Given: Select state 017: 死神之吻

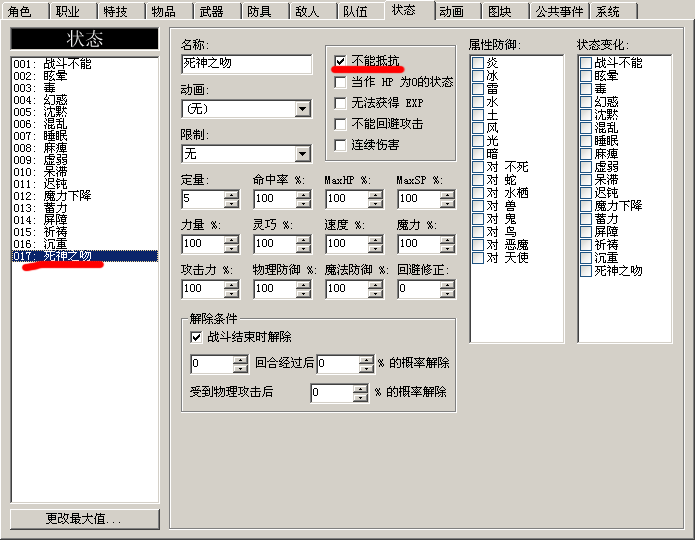Looking at the screenshot, I should point(85,256).
